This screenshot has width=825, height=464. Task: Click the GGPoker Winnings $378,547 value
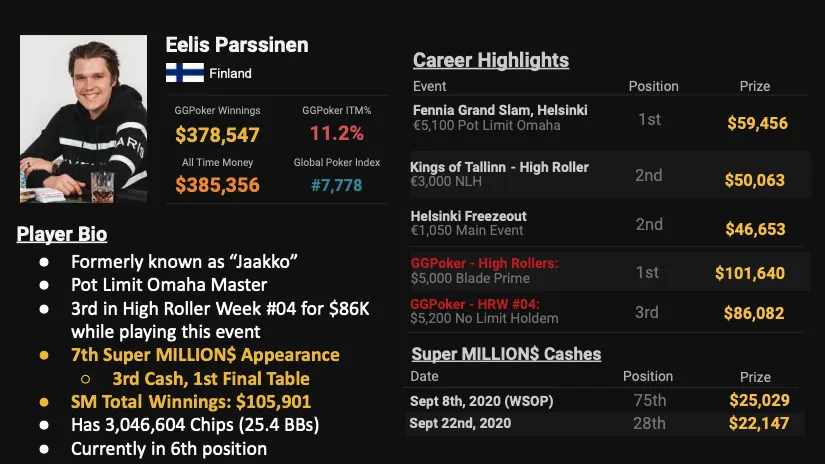(217, 135)
